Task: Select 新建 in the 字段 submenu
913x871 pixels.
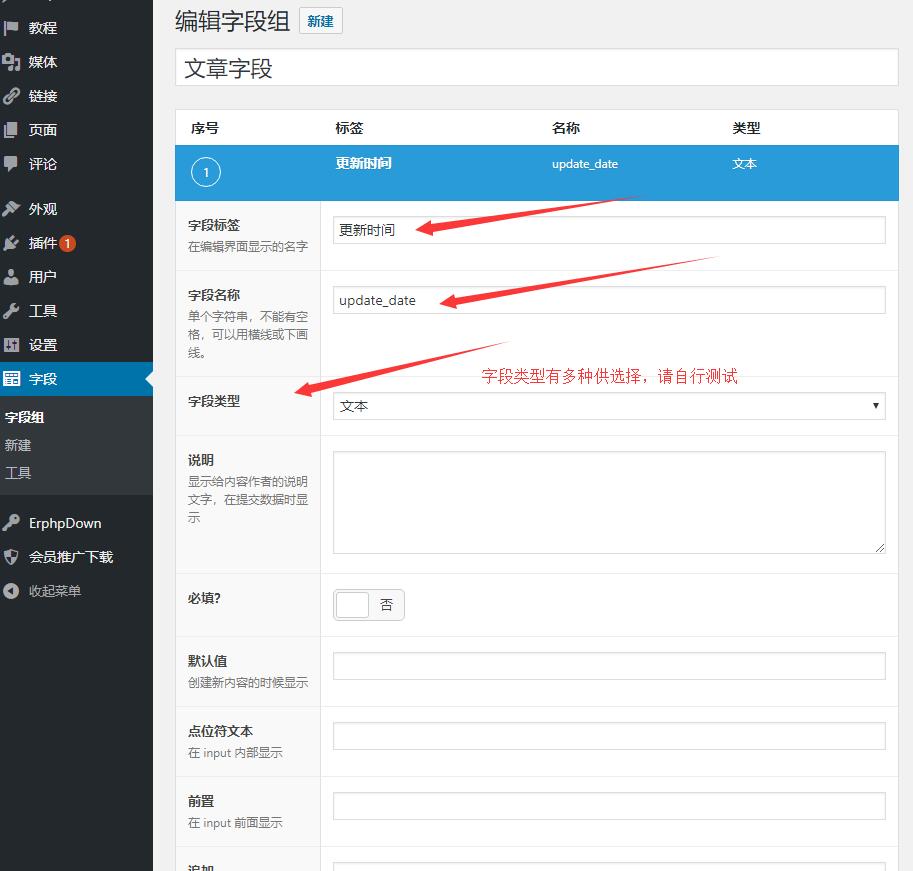Action: (x=18, y=445)
